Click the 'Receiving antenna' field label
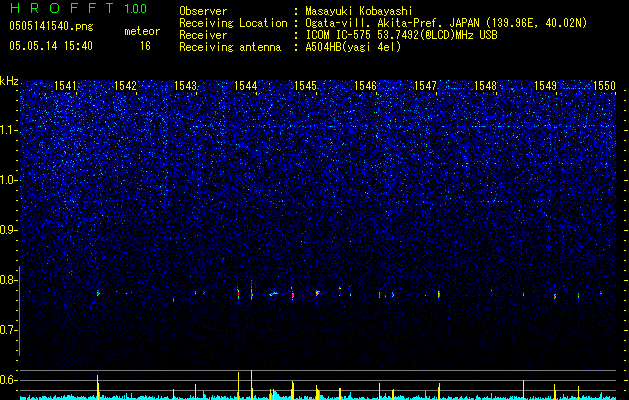The height and width of the screenshot is (400, 629). click(x=230, y=47)
